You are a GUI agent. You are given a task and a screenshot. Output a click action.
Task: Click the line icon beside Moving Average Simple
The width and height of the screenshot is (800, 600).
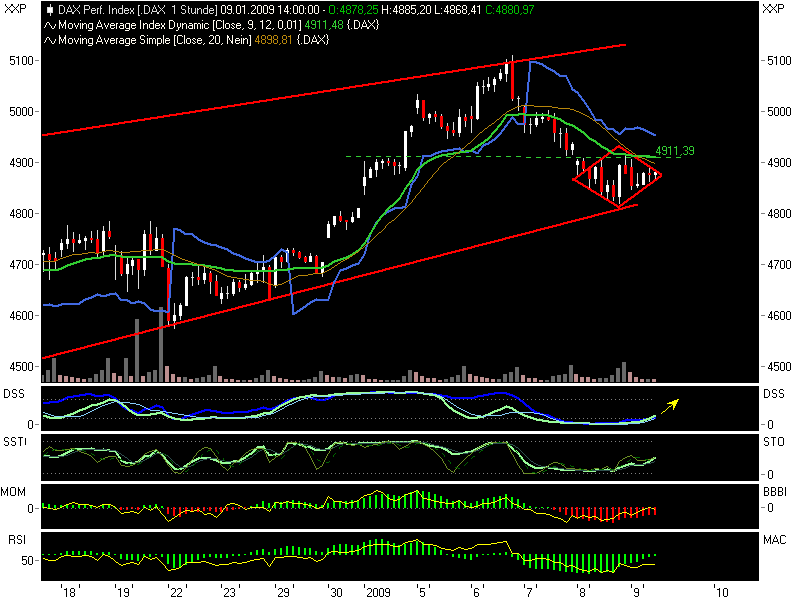pos(50,39)
